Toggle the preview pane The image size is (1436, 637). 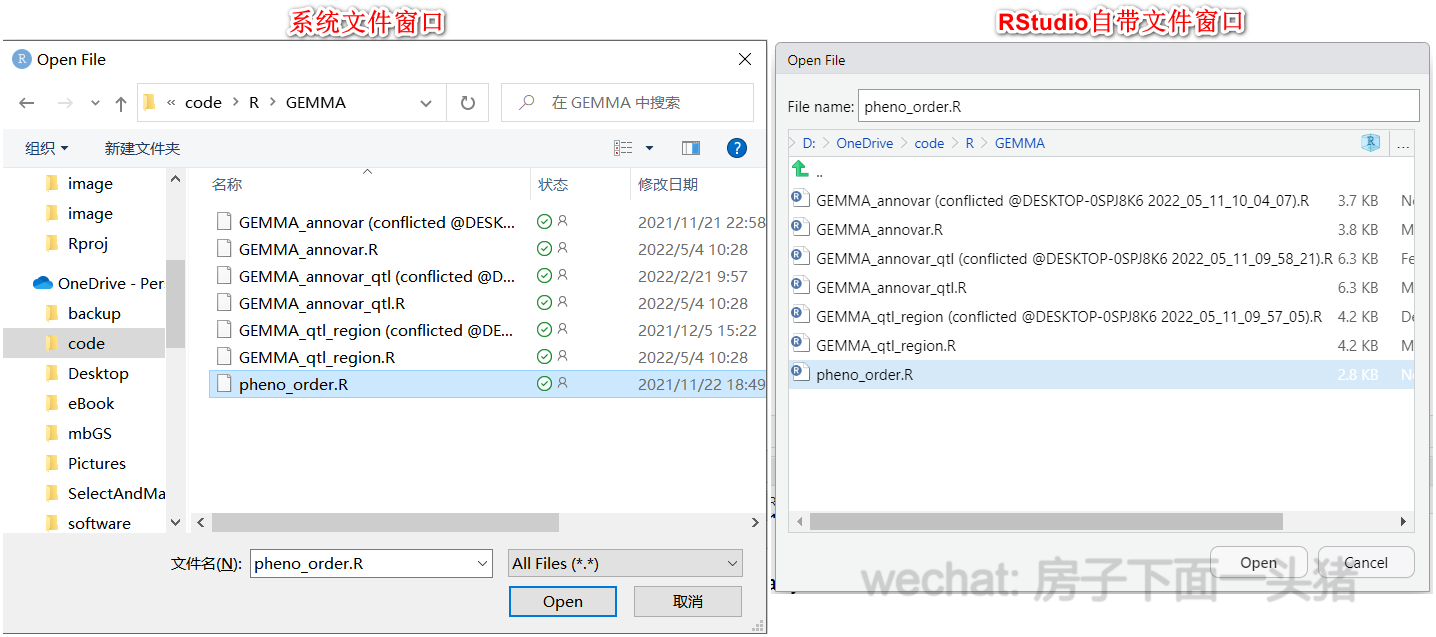point(691,147)
